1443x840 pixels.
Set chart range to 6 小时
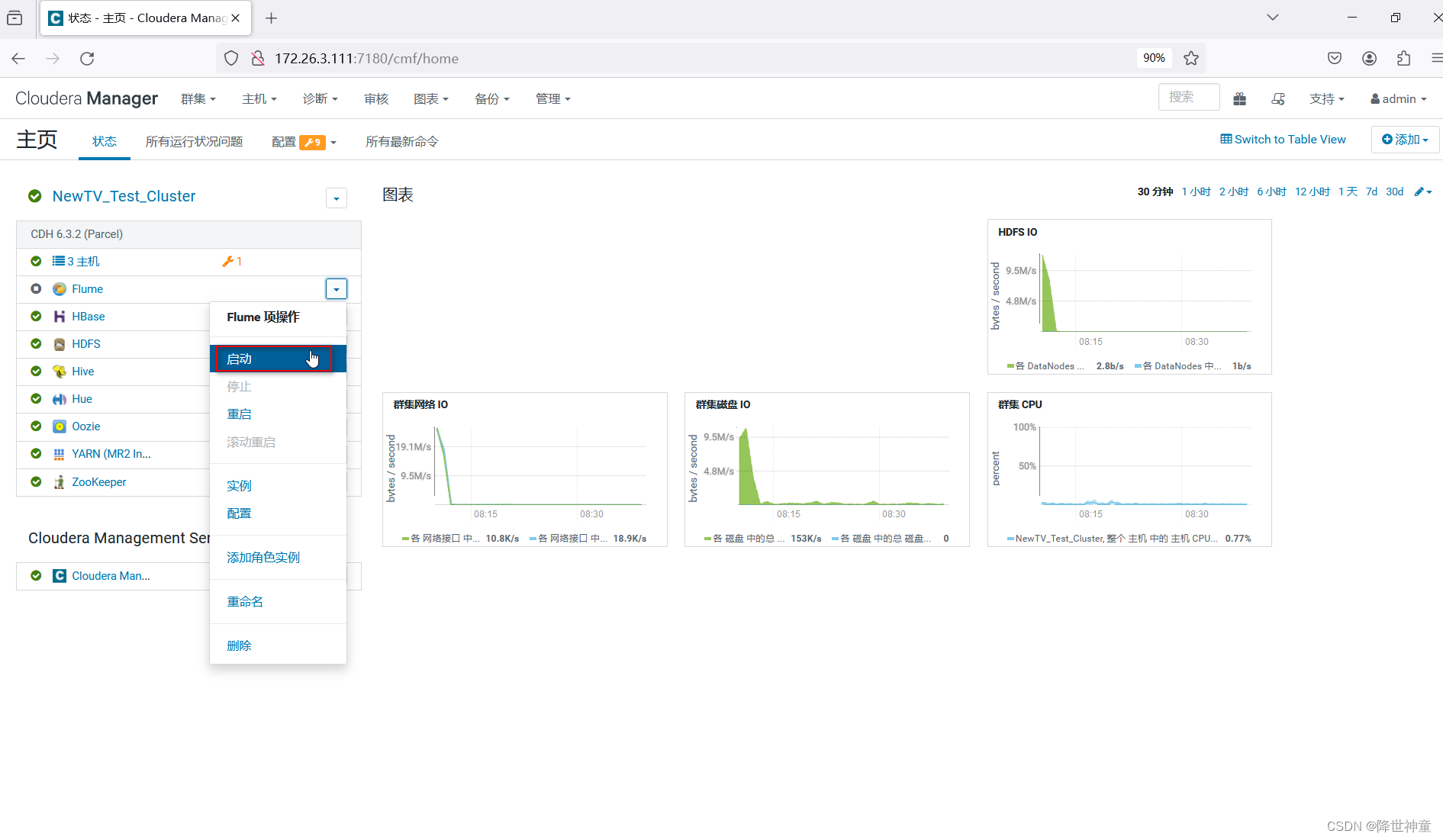pyautogui.click(x=1272, y=191)
